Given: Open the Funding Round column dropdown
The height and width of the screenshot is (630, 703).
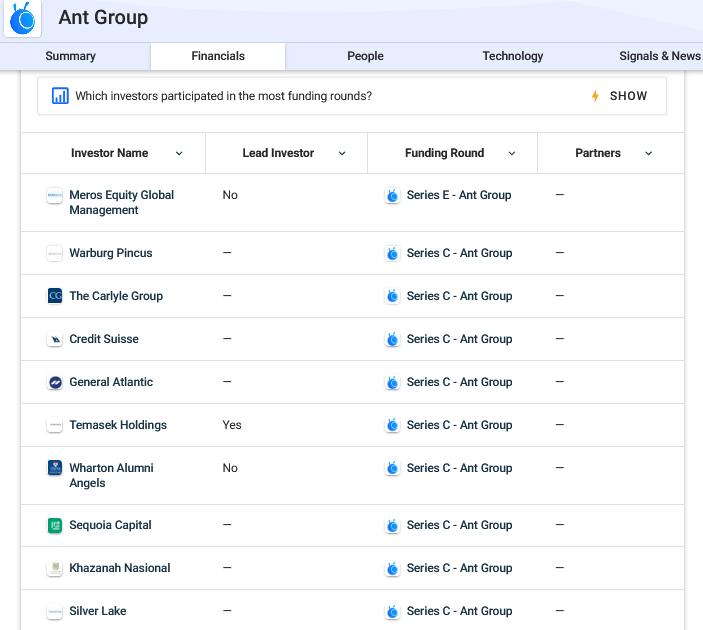Looking at the screenshot, I should 512,153.
